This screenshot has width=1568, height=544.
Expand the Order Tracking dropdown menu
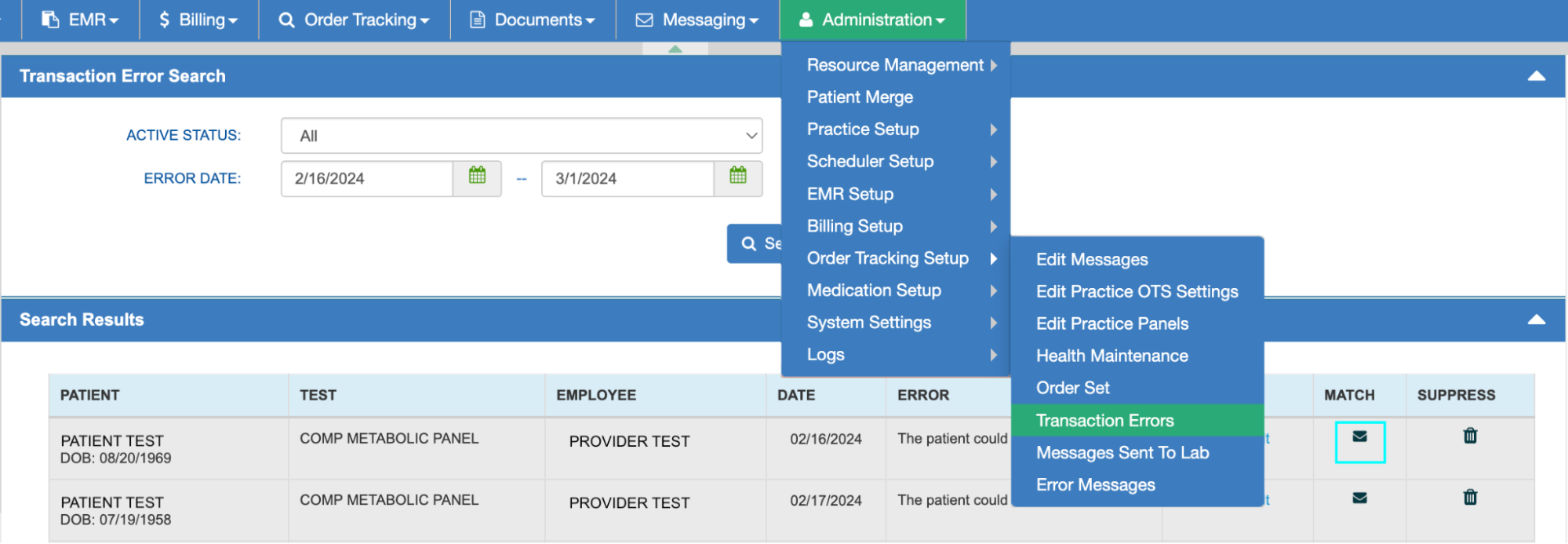pos(355,20)
